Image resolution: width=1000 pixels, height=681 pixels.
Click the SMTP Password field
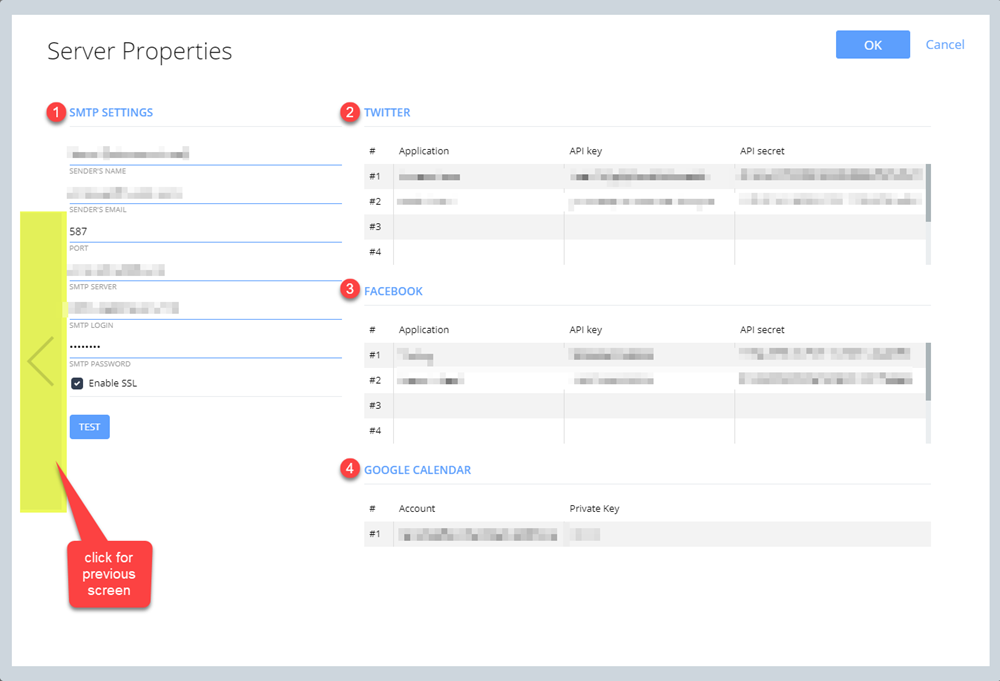click(205, 346)
